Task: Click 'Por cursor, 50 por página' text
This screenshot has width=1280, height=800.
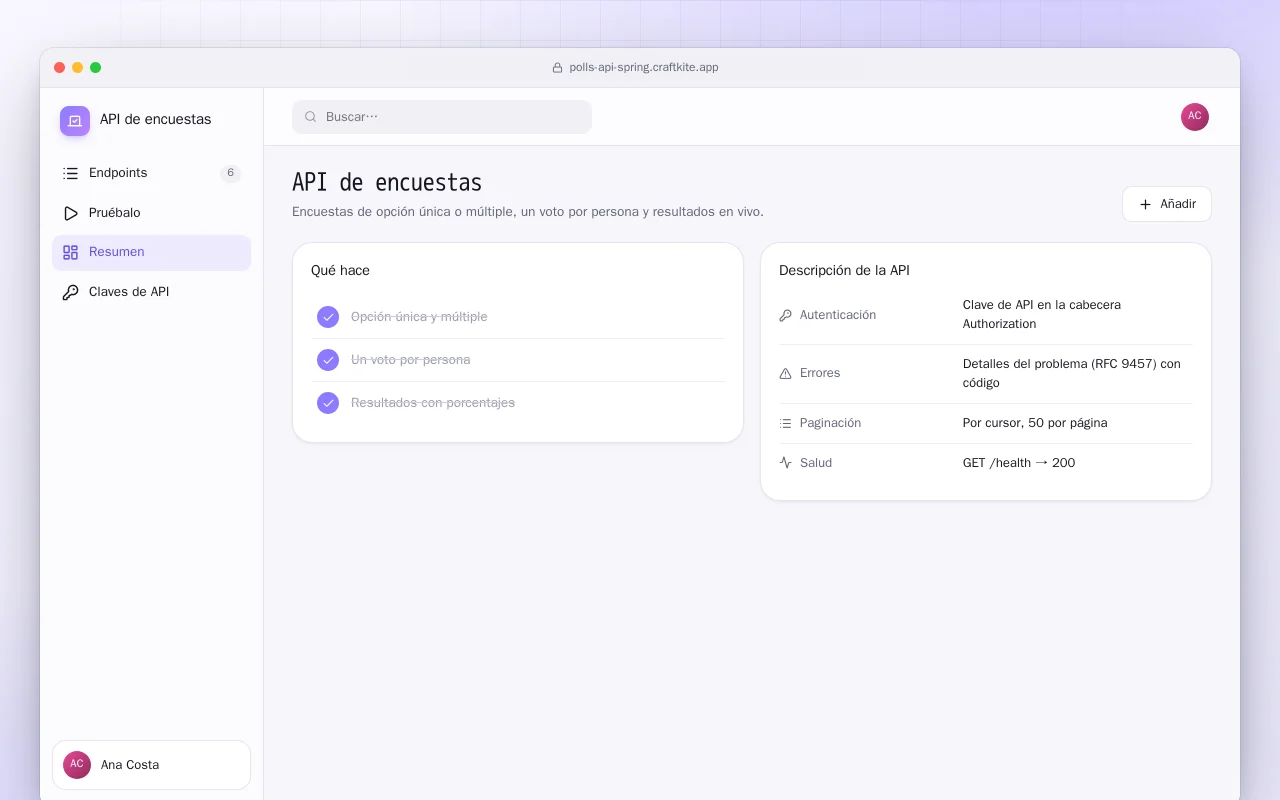Action: pyautogui.click(x=1035, y=423)
